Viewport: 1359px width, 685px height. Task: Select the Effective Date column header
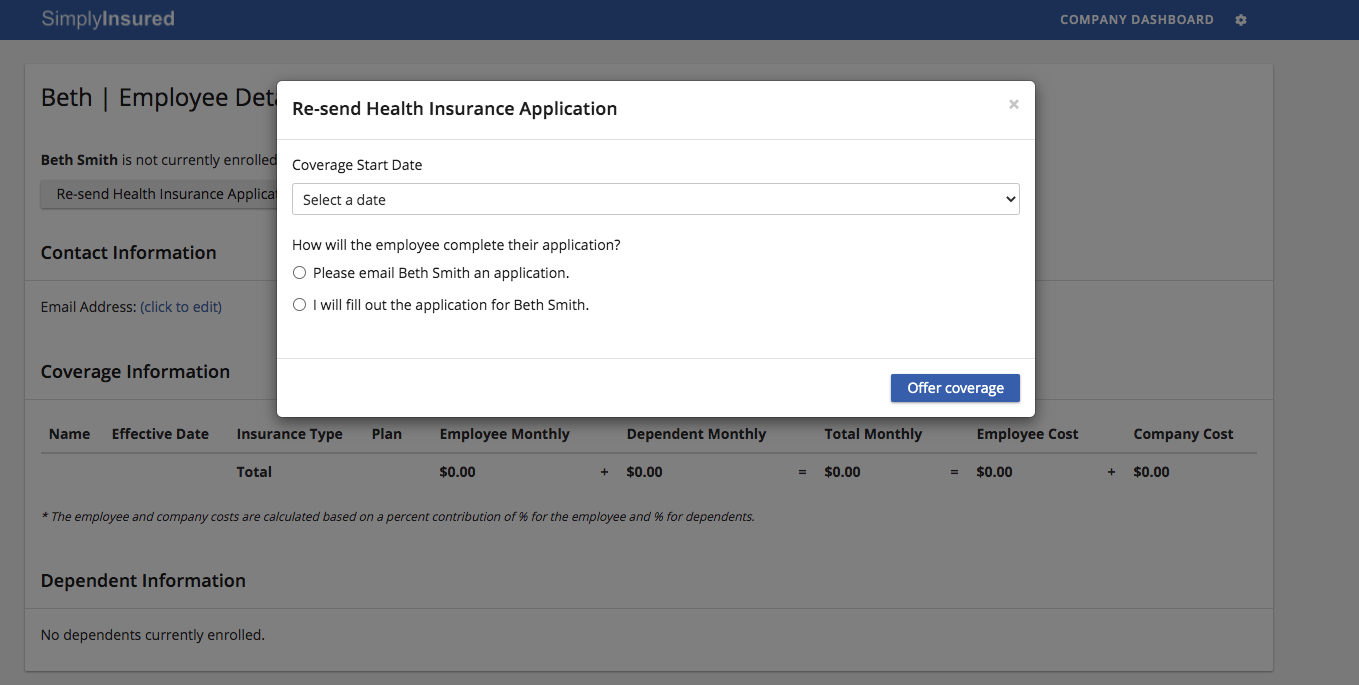click(160, 433)
